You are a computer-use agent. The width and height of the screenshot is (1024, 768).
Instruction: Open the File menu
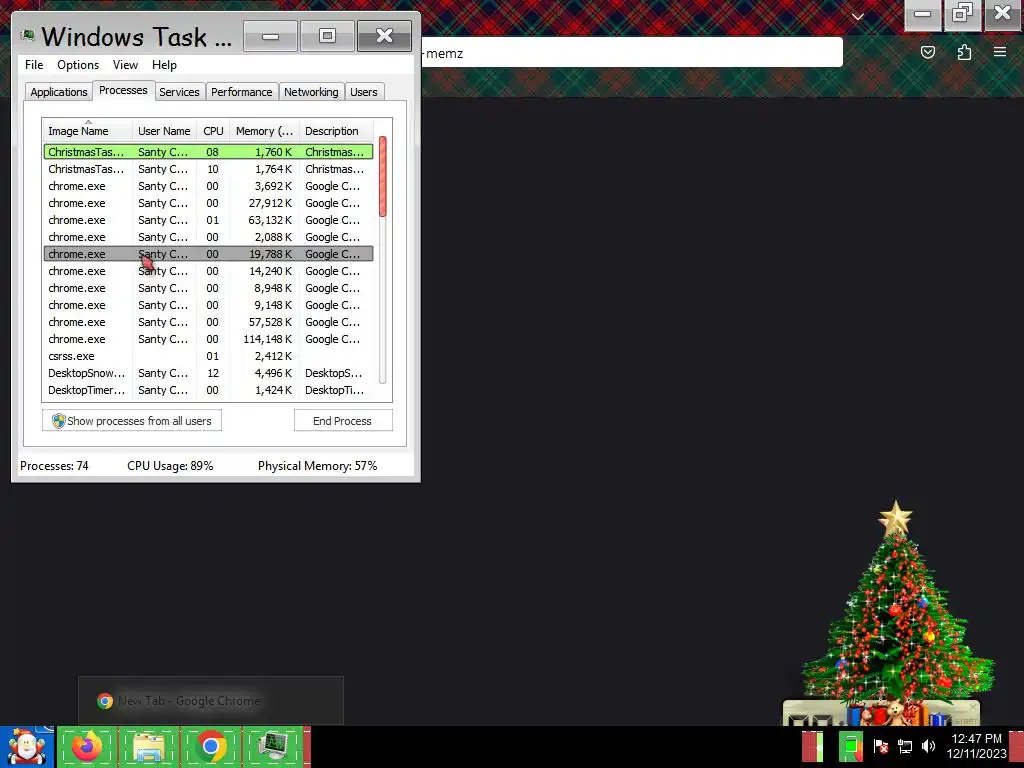pyautogui.click(x=34, y=65)
